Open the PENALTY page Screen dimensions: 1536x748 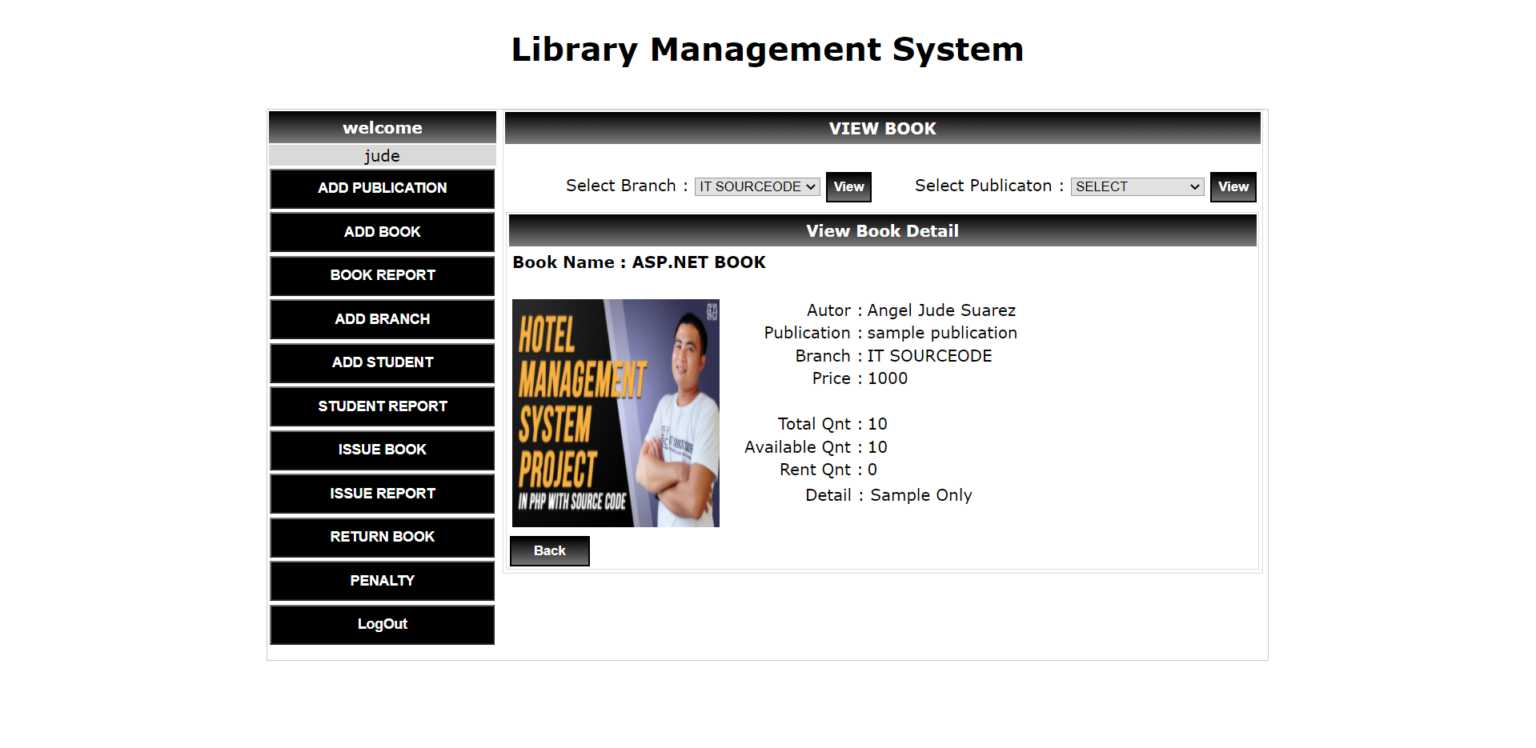pyautogui.click(x=381, y=580)
